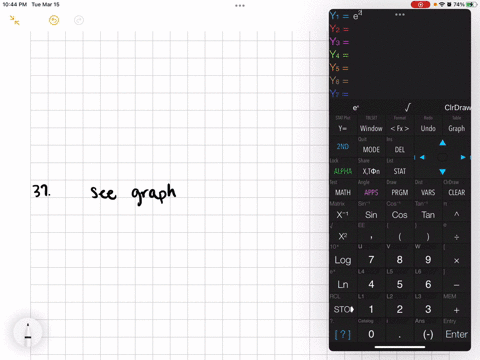Tap the left arrow key on calculator
Viewport: 480px width, 360px height.
[422, 157]
